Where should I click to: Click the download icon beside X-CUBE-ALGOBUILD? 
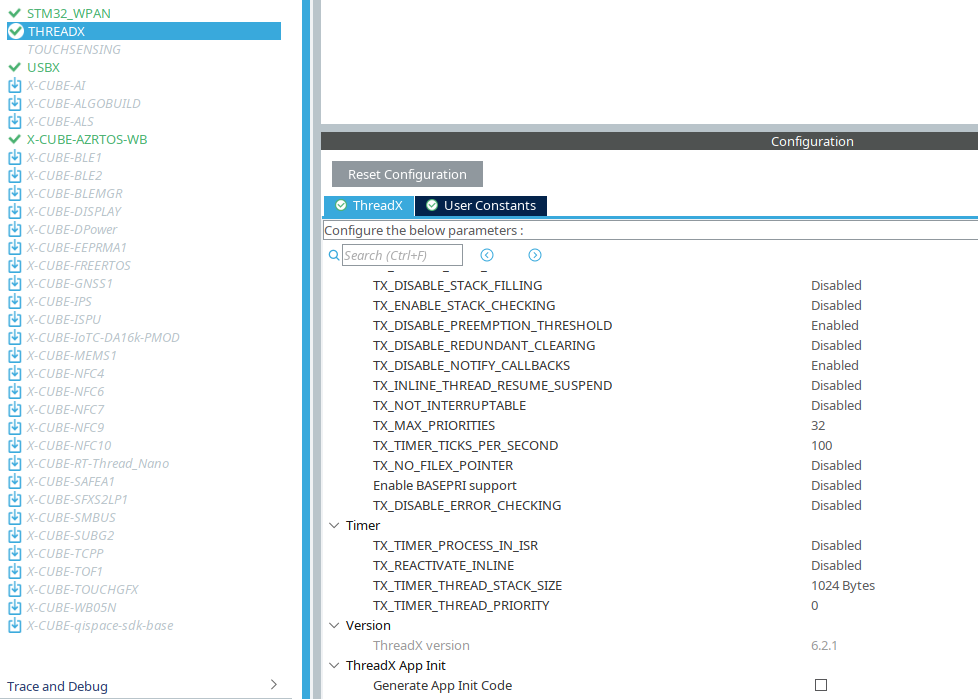[x=15, y=104]
